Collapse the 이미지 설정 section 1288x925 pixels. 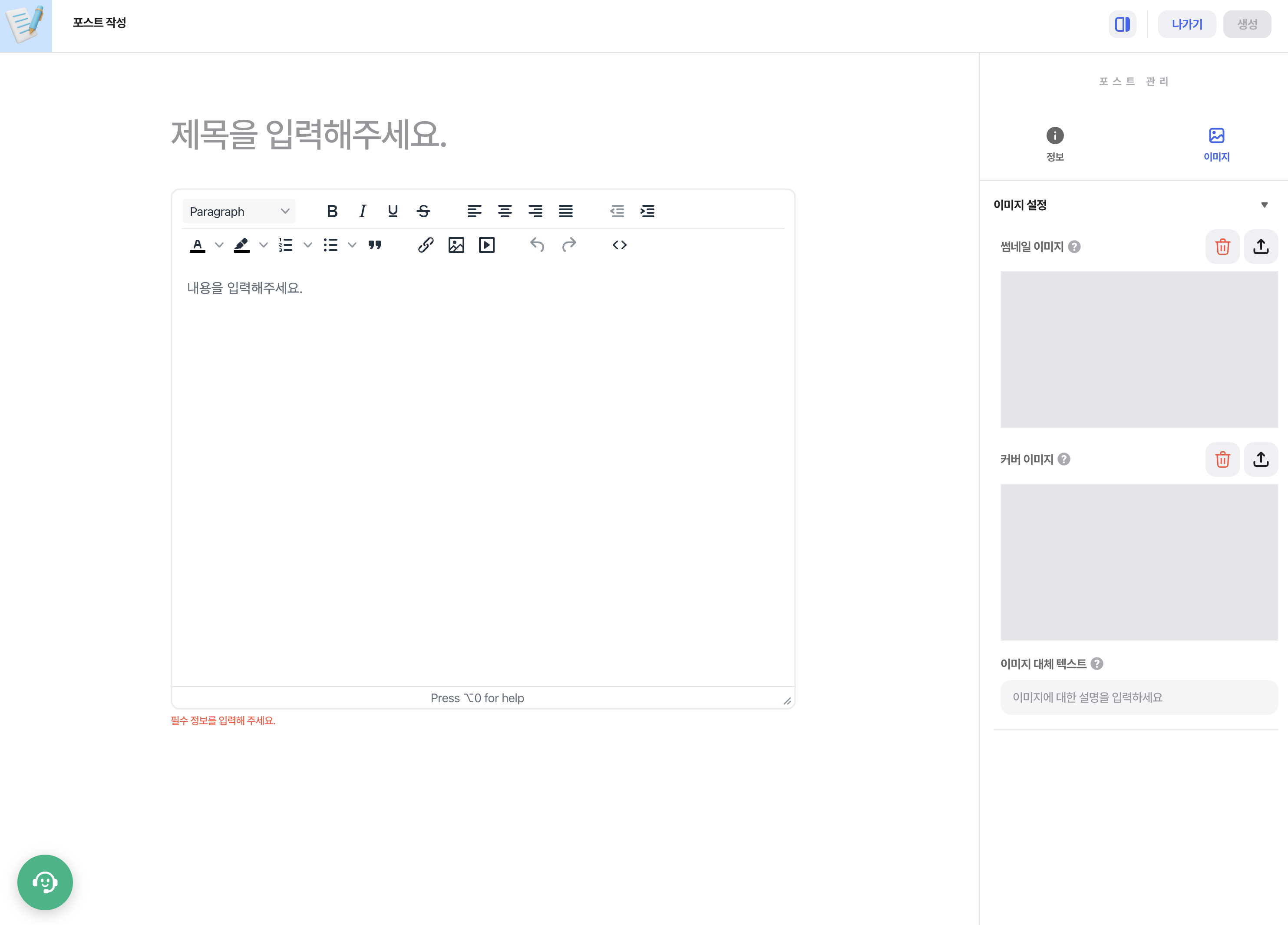click(x=1264, y=205)
